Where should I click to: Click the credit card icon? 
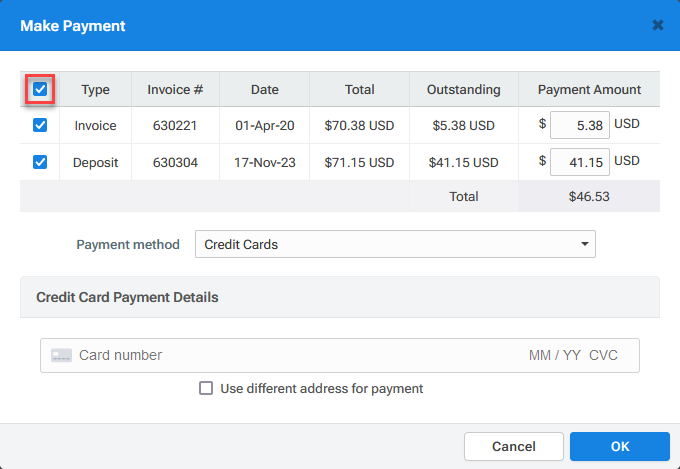coord(61,355)
